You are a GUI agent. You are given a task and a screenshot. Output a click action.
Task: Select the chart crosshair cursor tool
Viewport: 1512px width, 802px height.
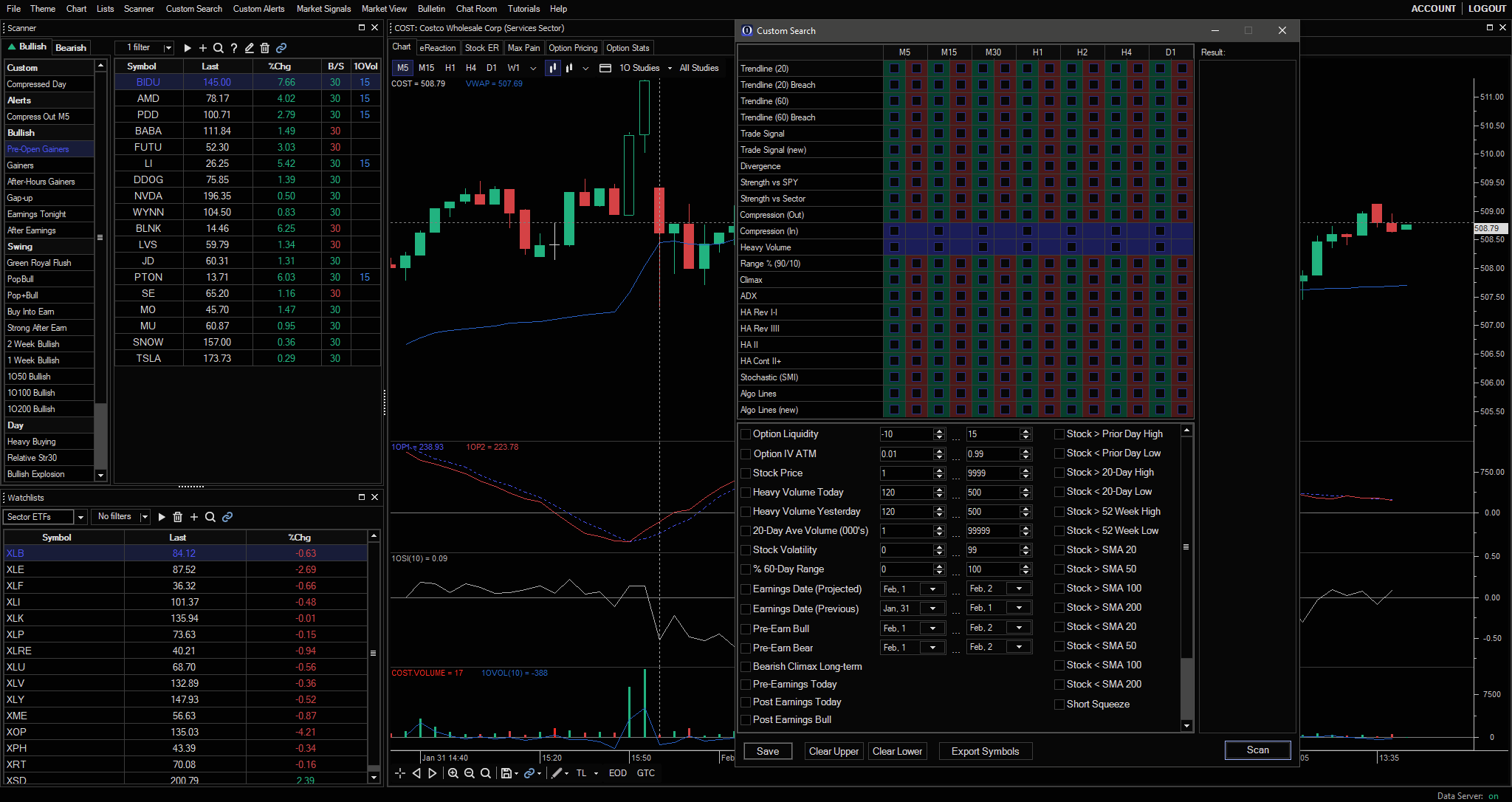399,773
